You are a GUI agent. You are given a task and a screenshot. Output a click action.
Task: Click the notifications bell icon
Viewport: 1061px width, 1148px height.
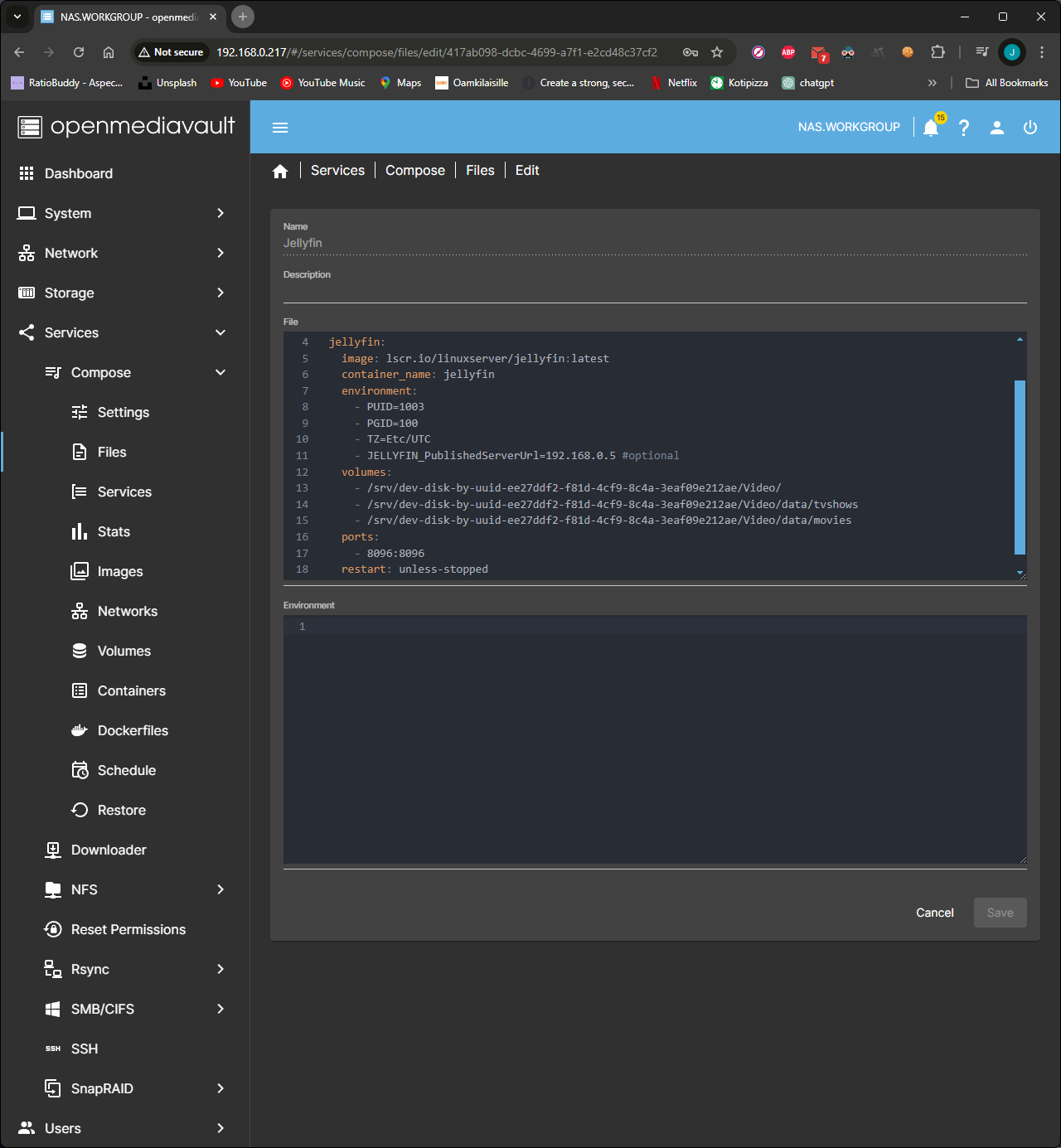click(931, 128)
